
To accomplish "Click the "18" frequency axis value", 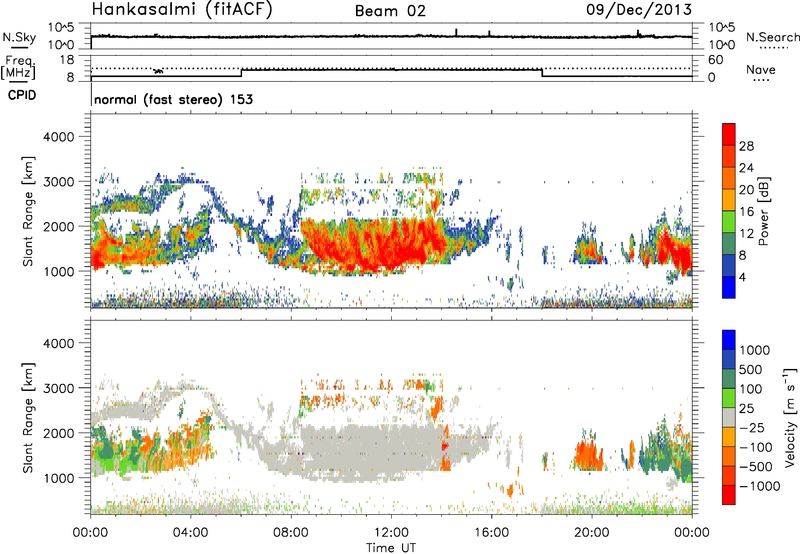I will 67,60.
